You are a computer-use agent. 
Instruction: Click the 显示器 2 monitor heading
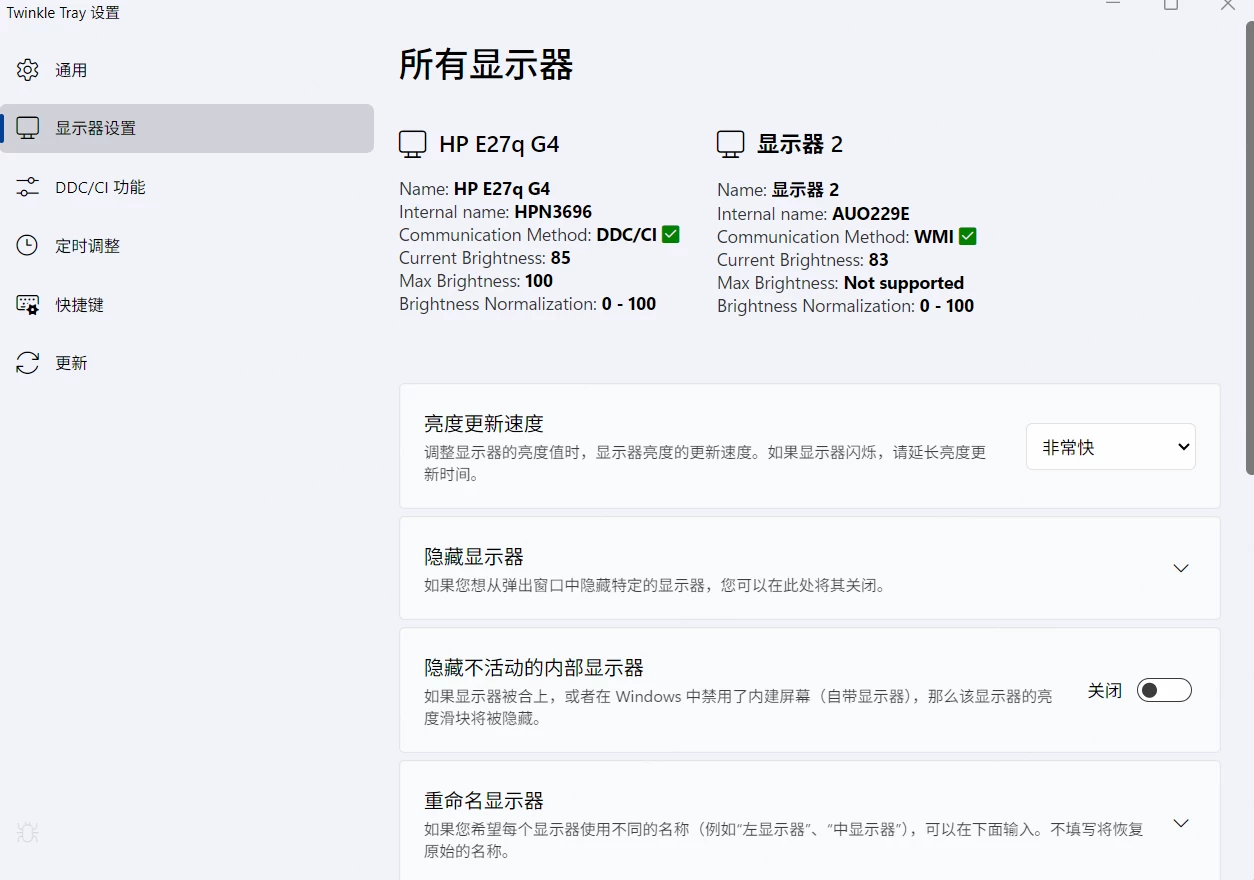[x=800, y=144]
